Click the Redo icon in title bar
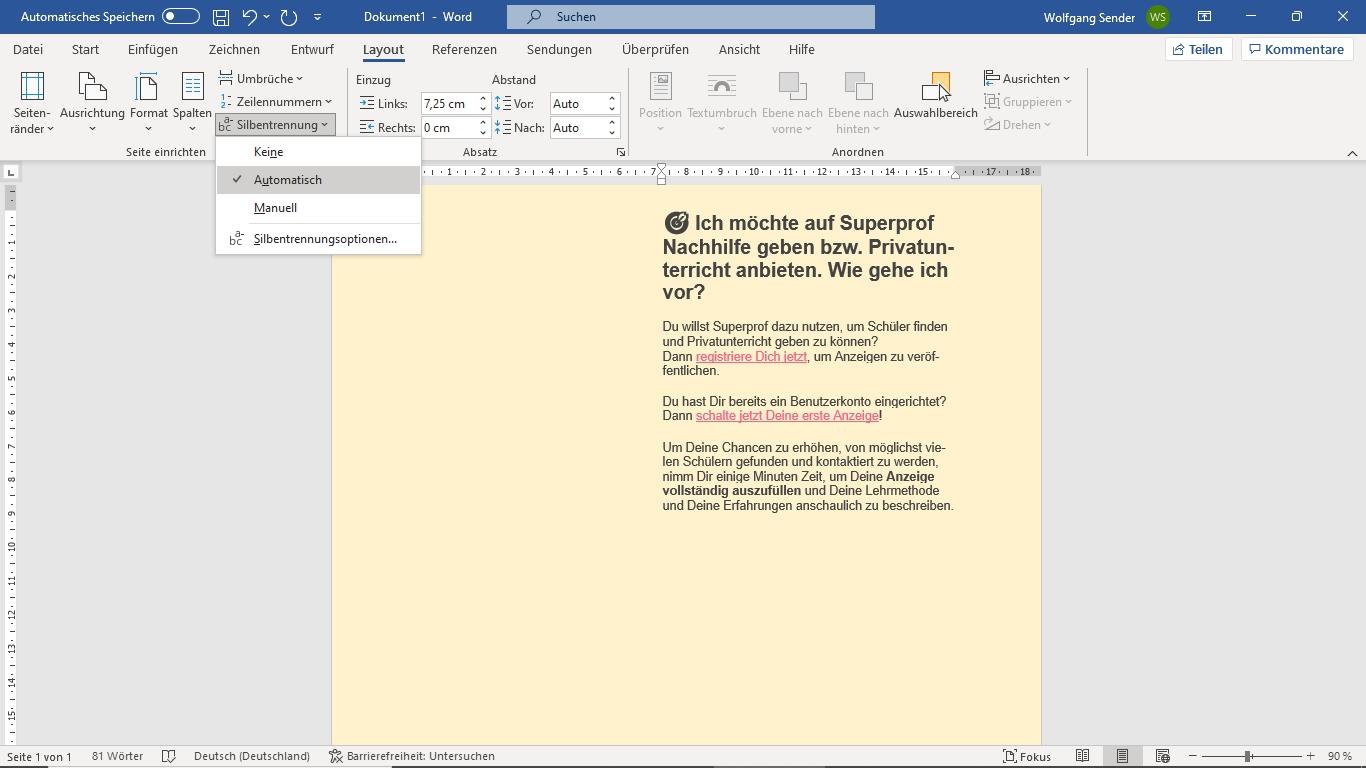The image size is (1366, 768). [289, 17]
